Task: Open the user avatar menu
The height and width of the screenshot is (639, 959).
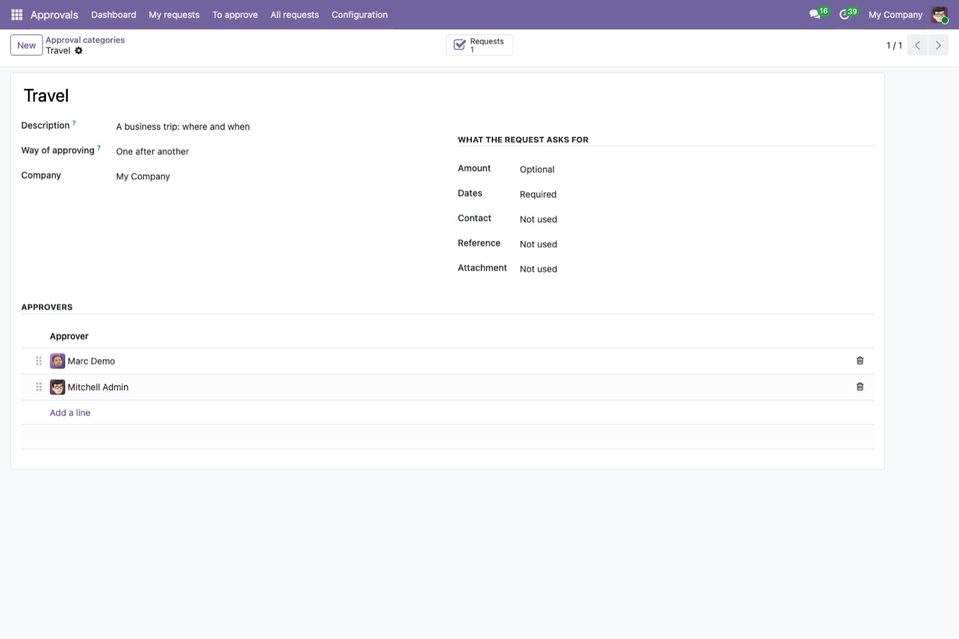Action: (x=939, y=15)
